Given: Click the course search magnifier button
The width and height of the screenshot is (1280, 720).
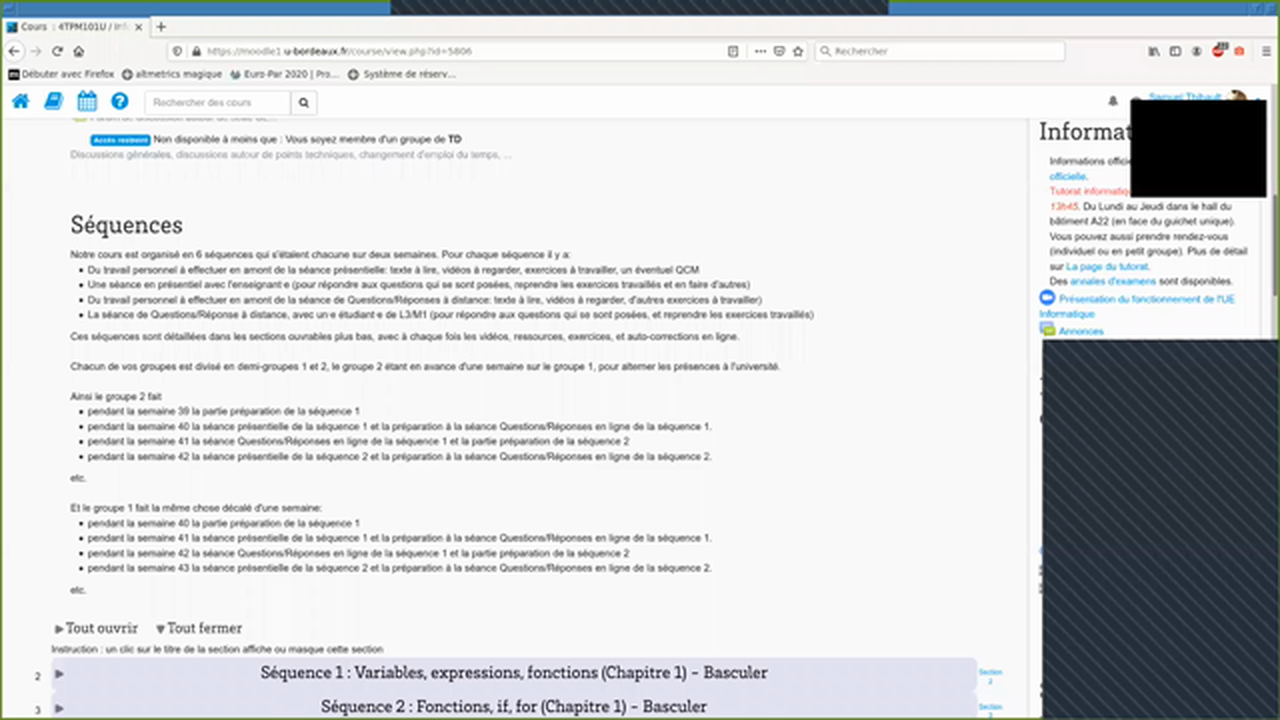Looking at the screenshot, I should (304, 102).
